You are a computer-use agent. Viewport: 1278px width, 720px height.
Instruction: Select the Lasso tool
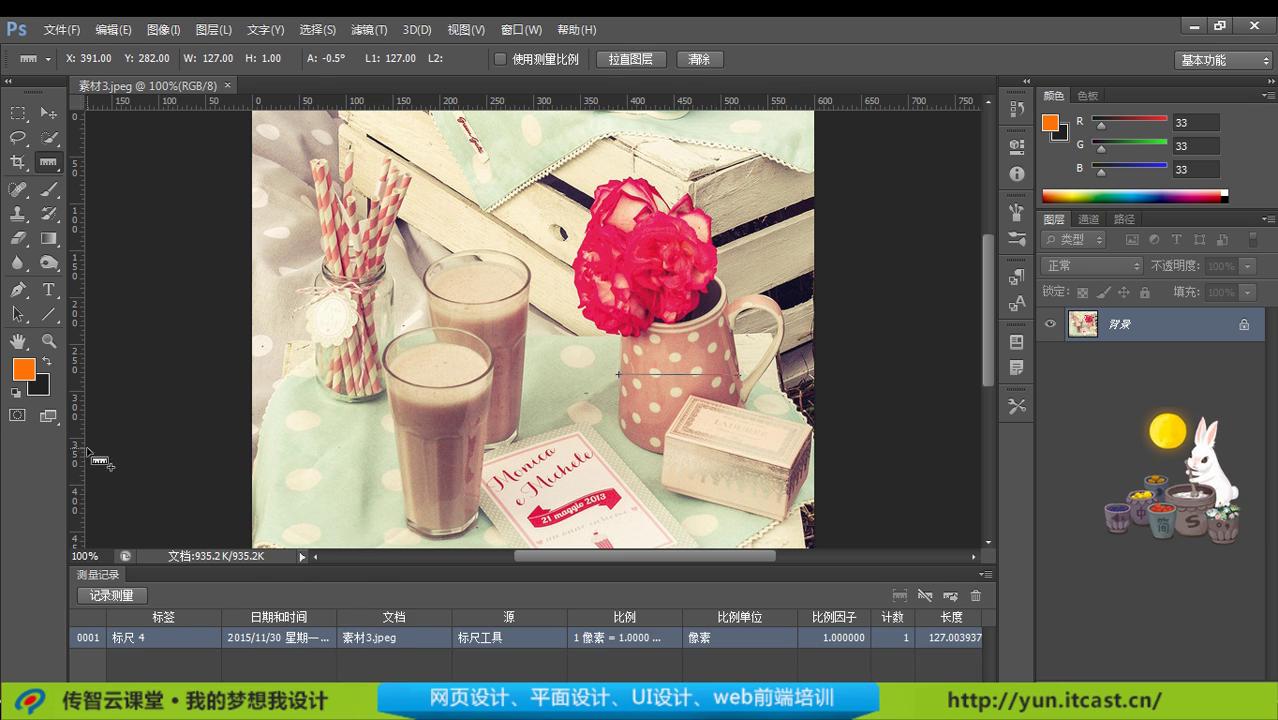pyautogui.click(x=15, y=137)
